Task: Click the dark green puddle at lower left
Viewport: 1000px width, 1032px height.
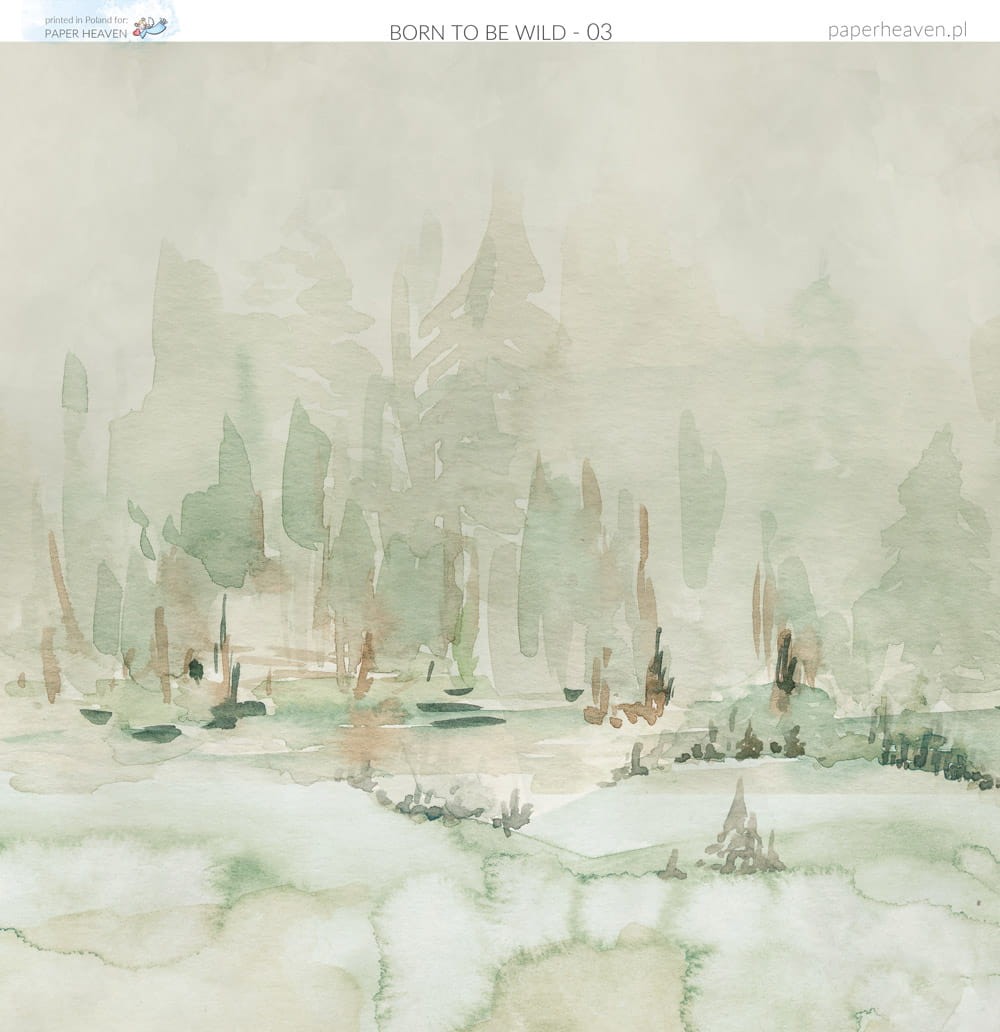Action: 155,734
